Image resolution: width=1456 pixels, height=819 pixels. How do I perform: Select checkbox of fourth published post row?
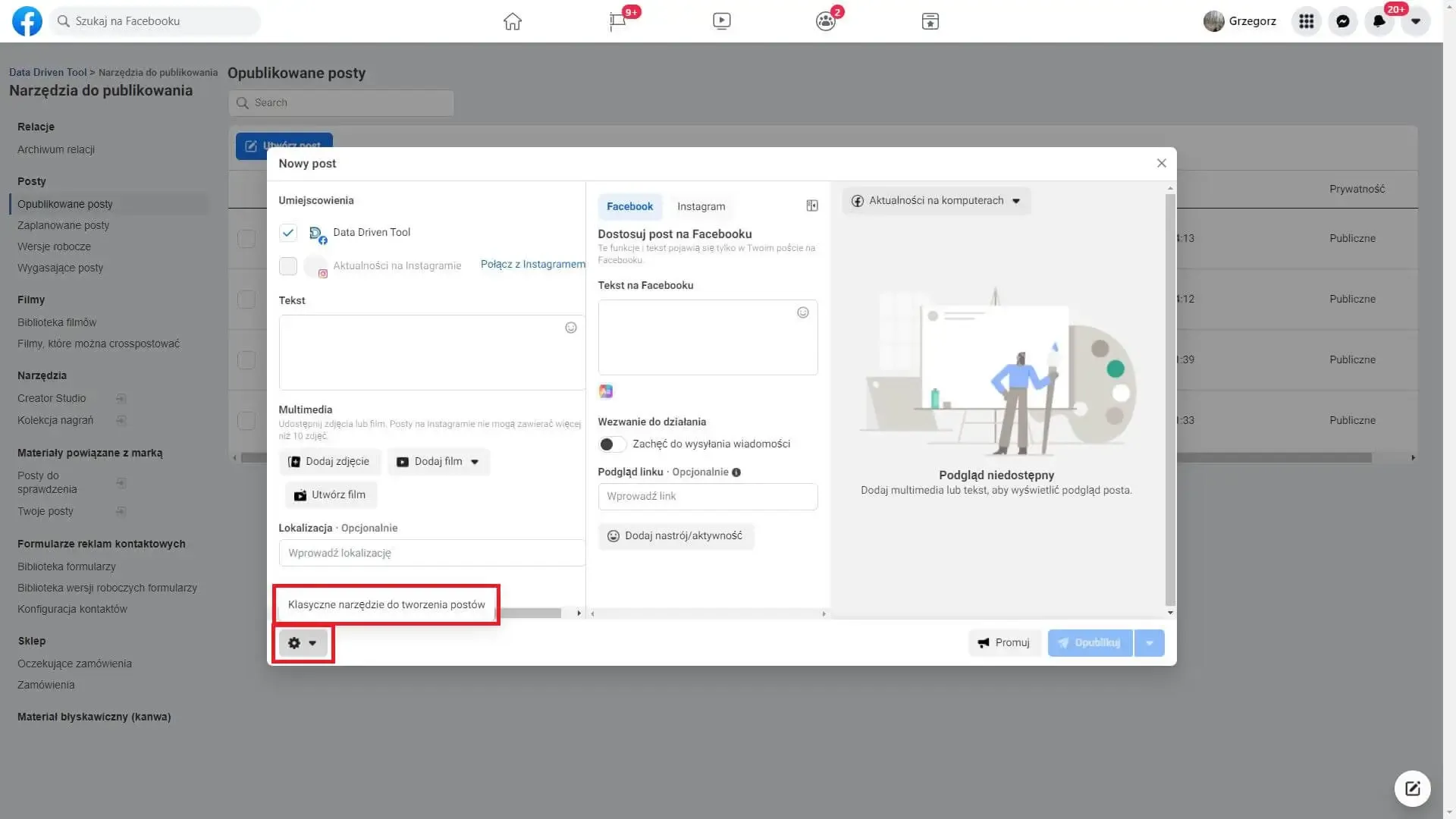(246, 420)
